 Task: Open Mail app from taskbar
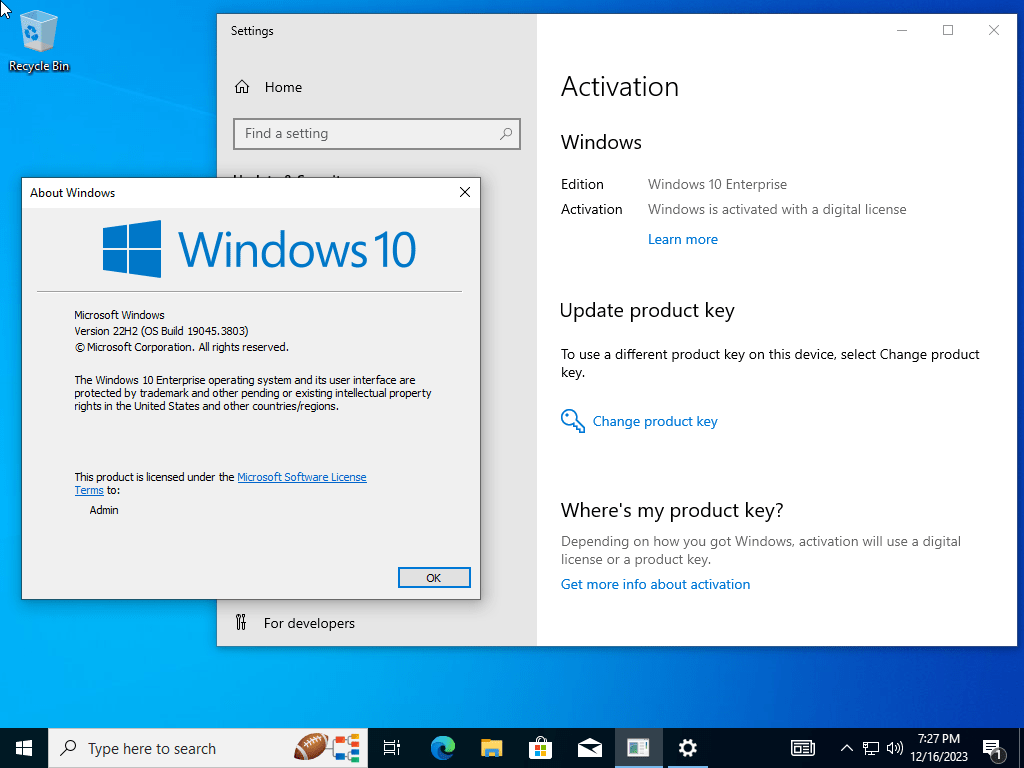point(590,748)
